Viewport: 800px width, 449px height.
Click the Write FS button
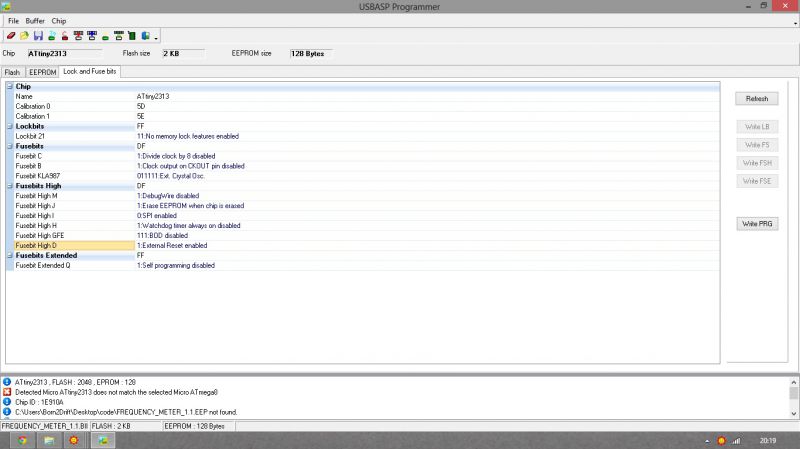[x=757, y=145]
